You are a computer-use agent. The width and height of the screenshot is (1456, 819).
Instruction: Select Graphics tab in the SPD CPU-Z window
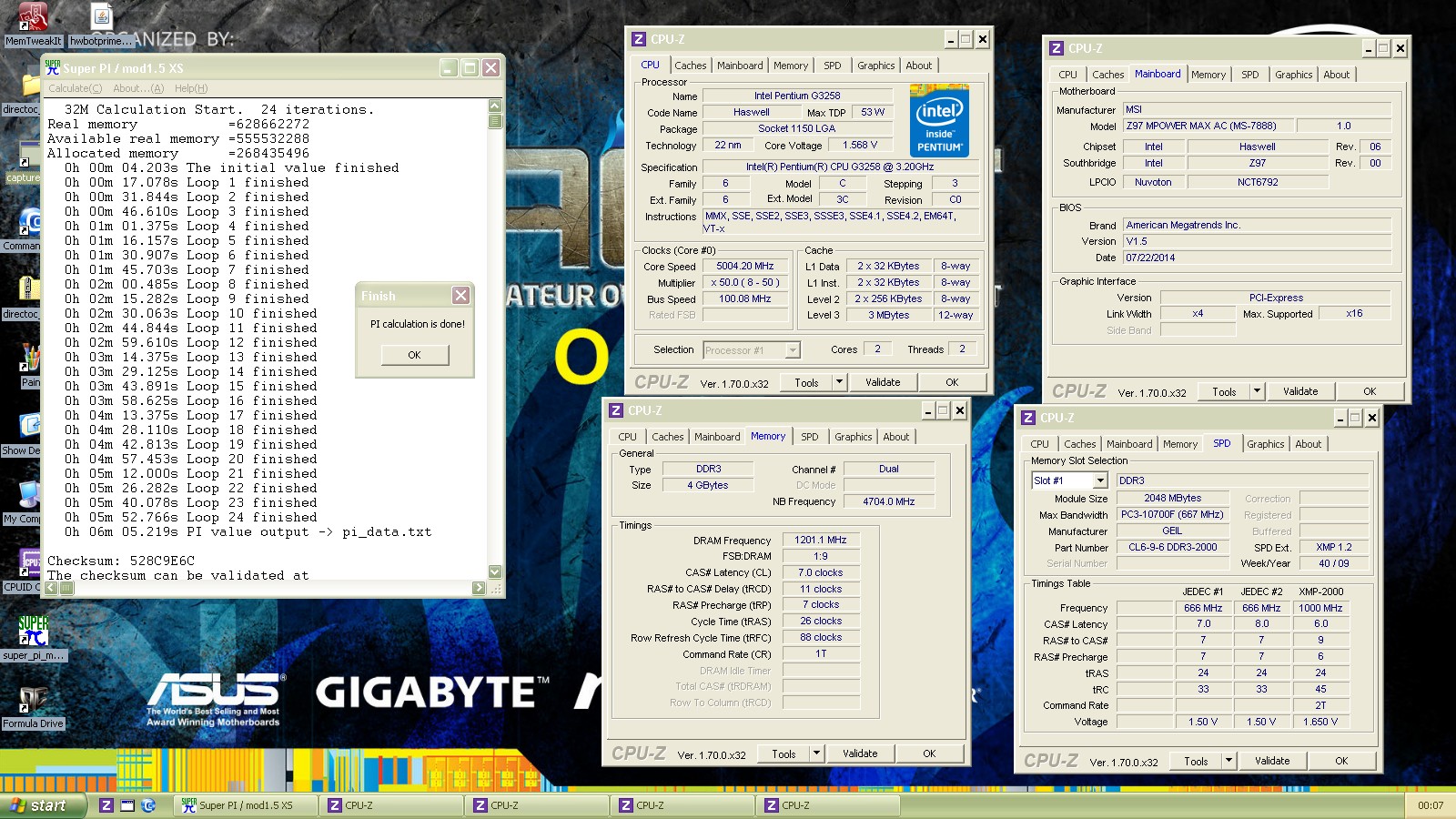1265,444
